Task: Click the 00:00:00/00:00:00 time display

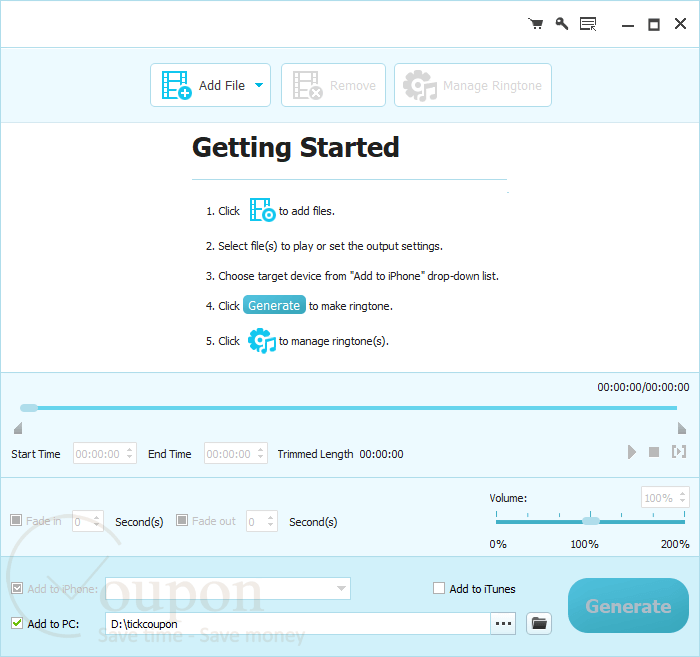Action: point(643,387)
